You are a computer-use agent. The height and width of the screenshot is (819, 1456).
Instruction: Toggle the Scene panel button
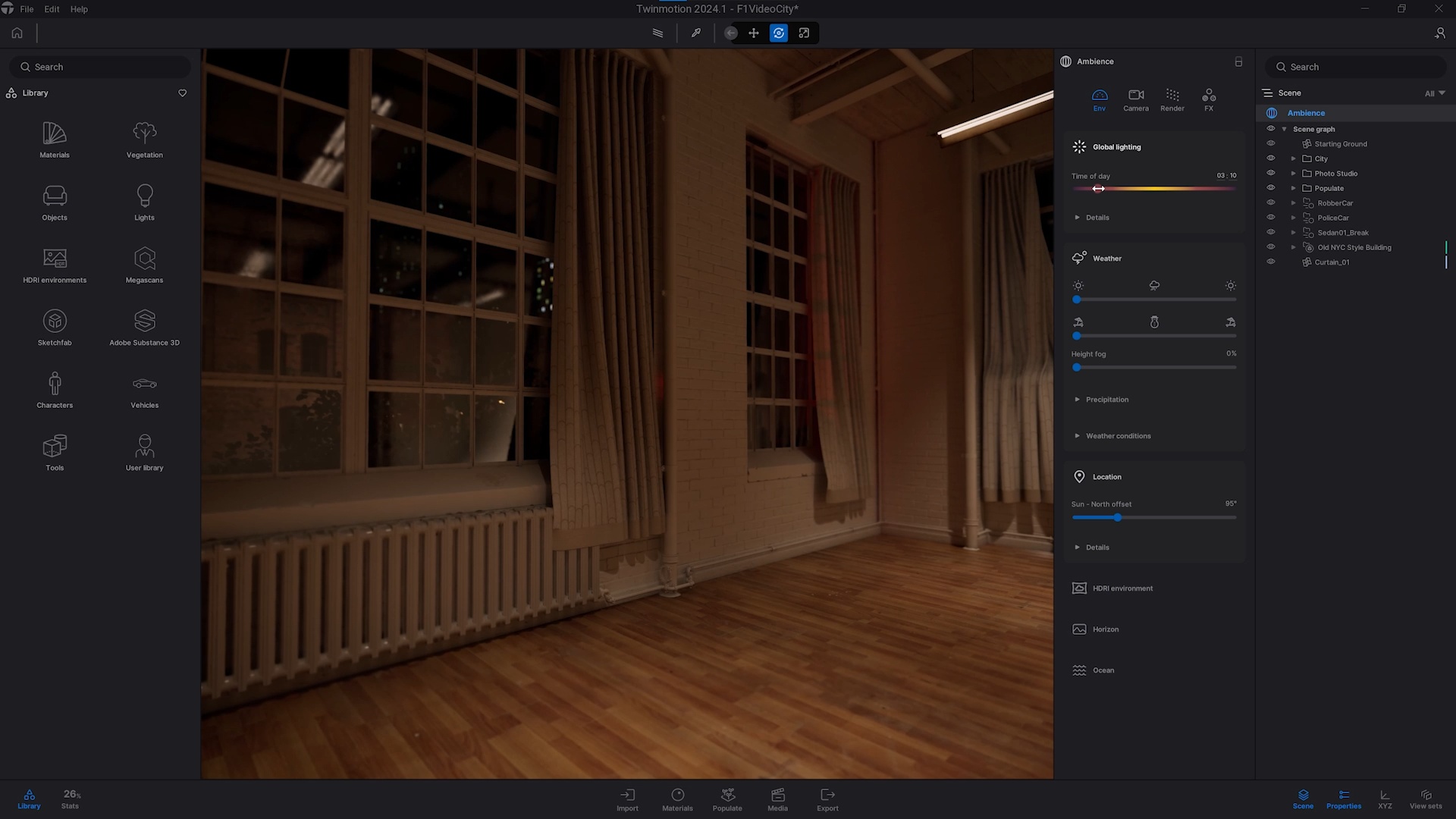(1303, 799)
